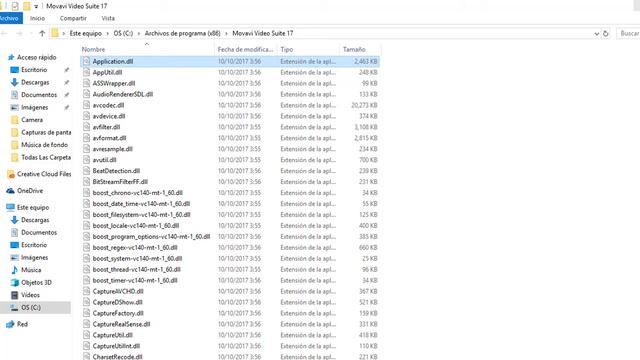Select CaptureUtilInt.dll file name
The height and width of the screenshot is (360, 640).
116,347
